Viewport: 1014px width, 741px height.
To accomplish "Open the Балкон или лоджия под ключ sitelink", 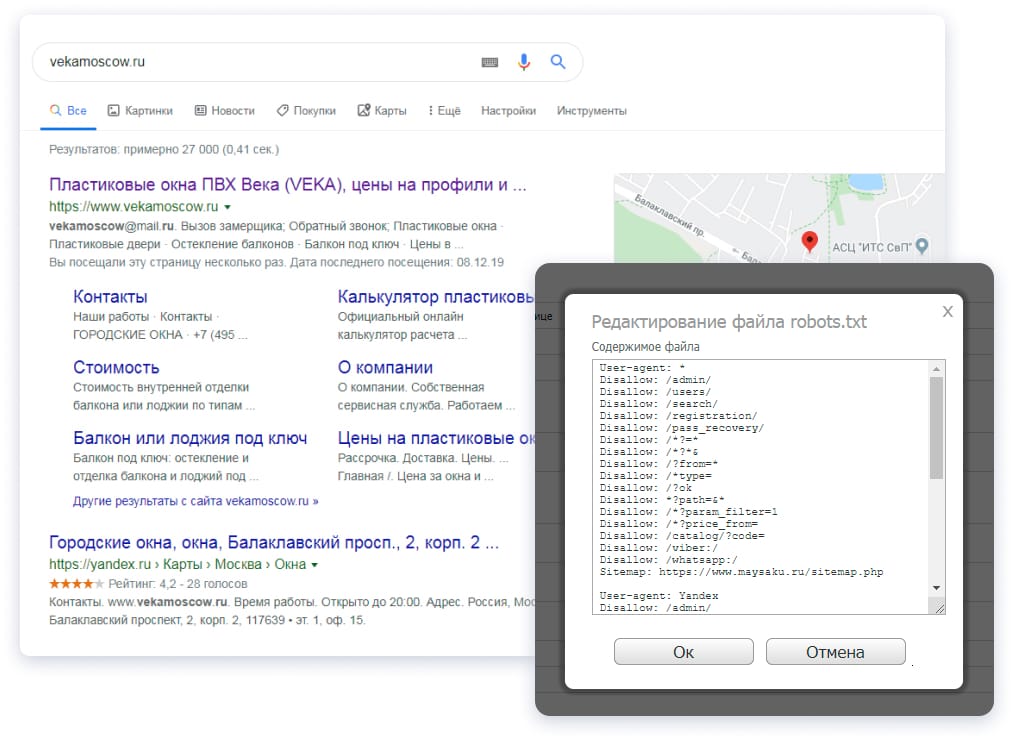I will (x=190, y=438).
